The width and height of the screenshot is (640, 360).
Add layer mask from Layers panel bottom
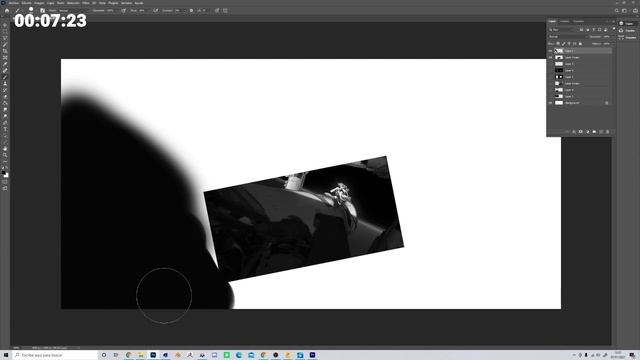580,132
